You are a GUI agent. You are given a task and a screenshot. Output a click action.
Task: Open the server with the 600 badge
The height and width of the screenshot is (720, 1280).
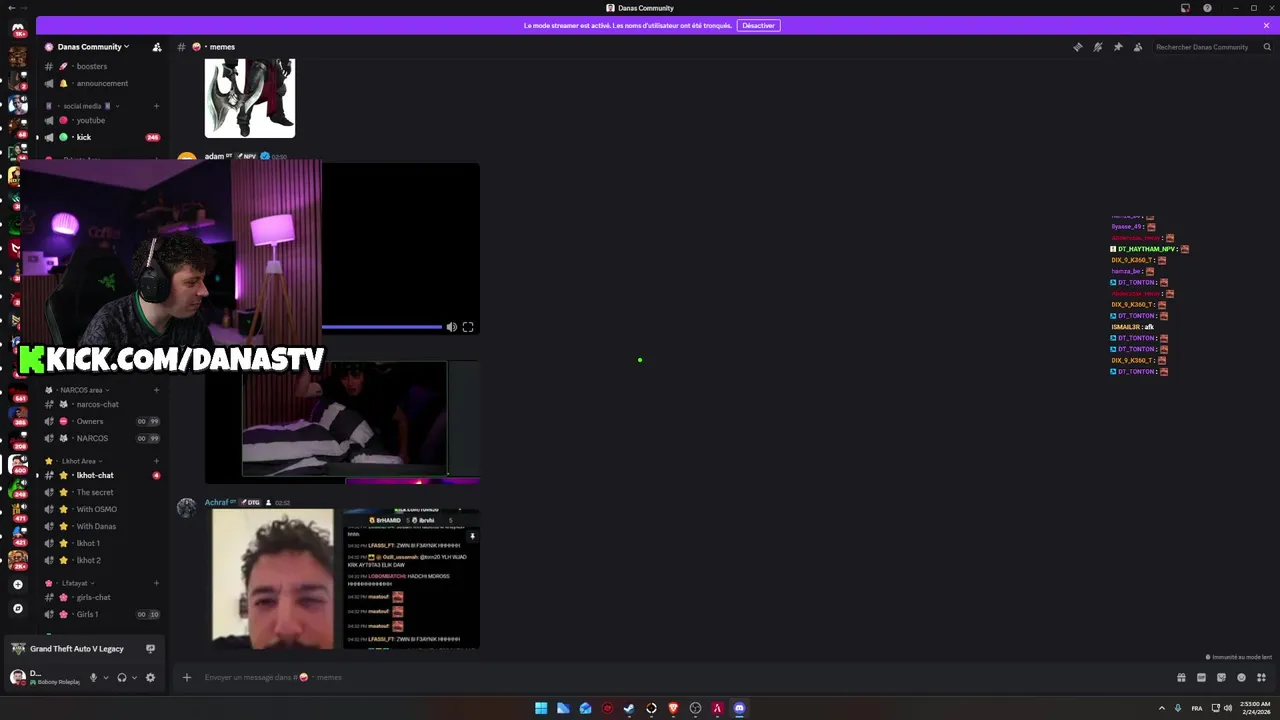pos(17,464)
